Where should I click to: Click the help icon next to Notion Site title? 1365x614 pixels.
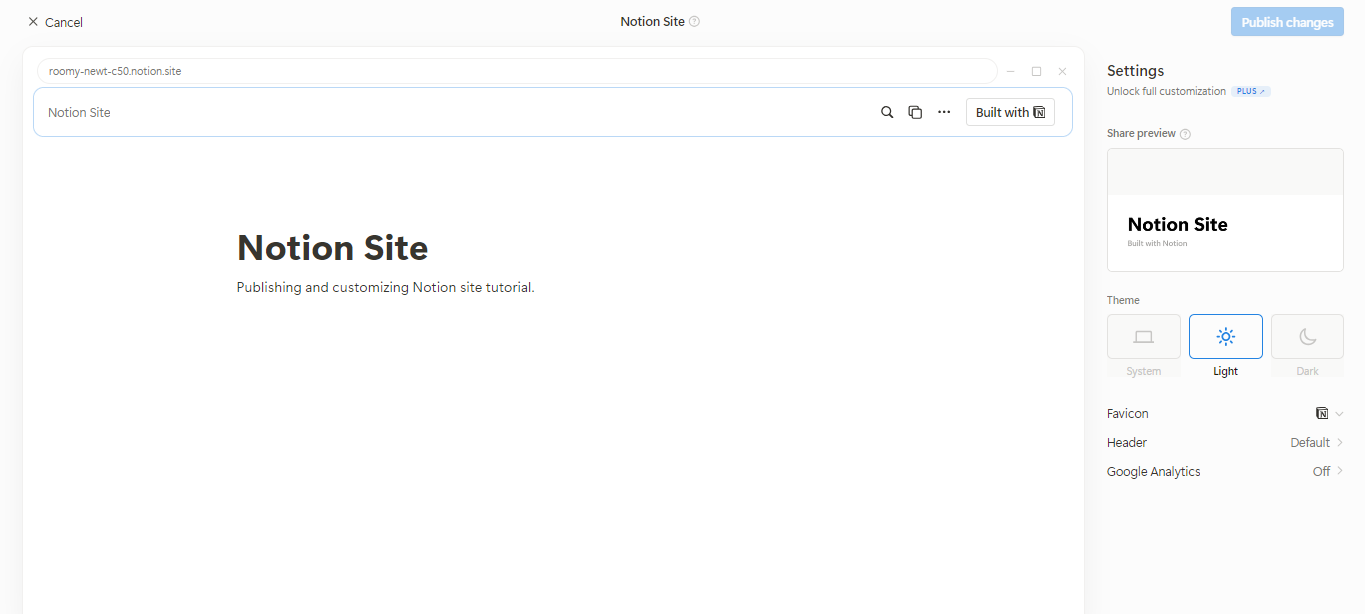point(695,21)
